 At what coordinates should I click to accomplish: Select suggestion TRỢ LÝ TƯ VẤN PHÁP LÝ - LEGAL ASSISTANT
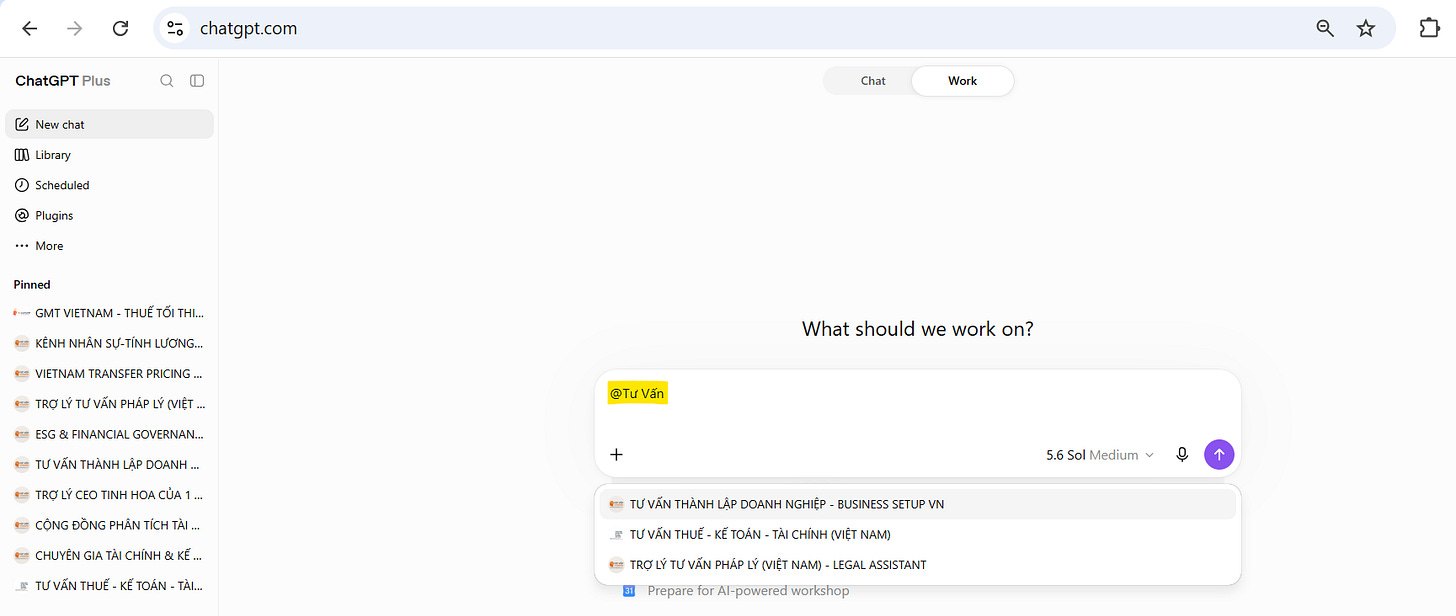[x=918, y=565]
